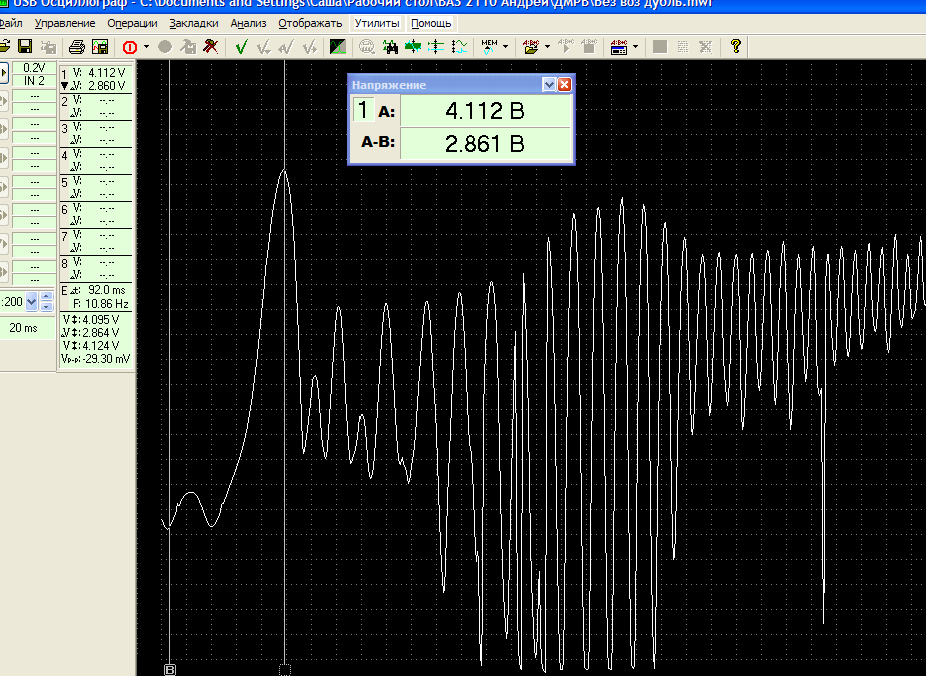Image resolution: width=926 pixels, height=676 pixels.
Task: Click the up arrow of the :200 stepper
Action: click(x=47, y=297)
